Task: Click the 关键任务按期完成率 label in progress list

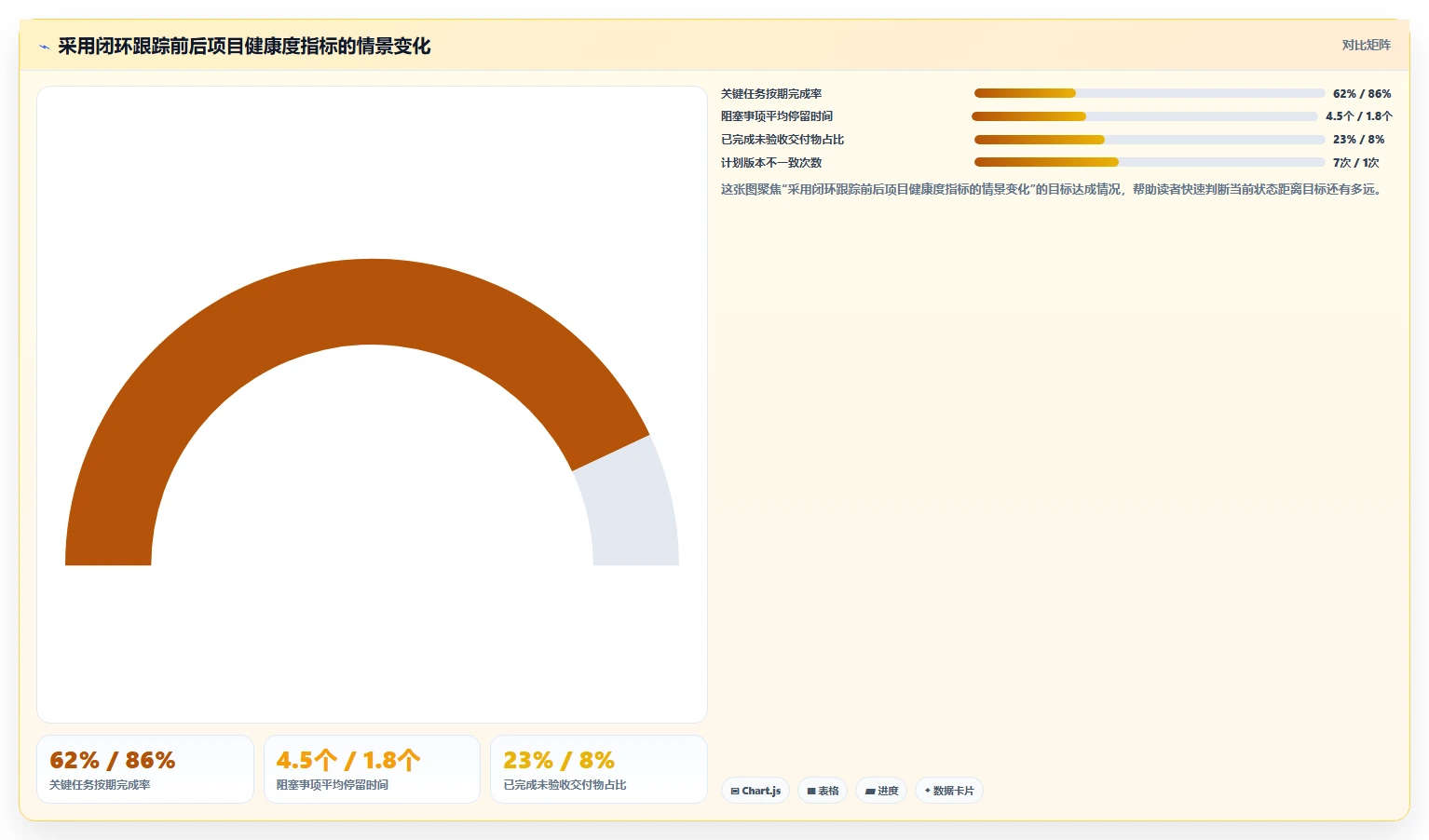Action: click(771, 94)
